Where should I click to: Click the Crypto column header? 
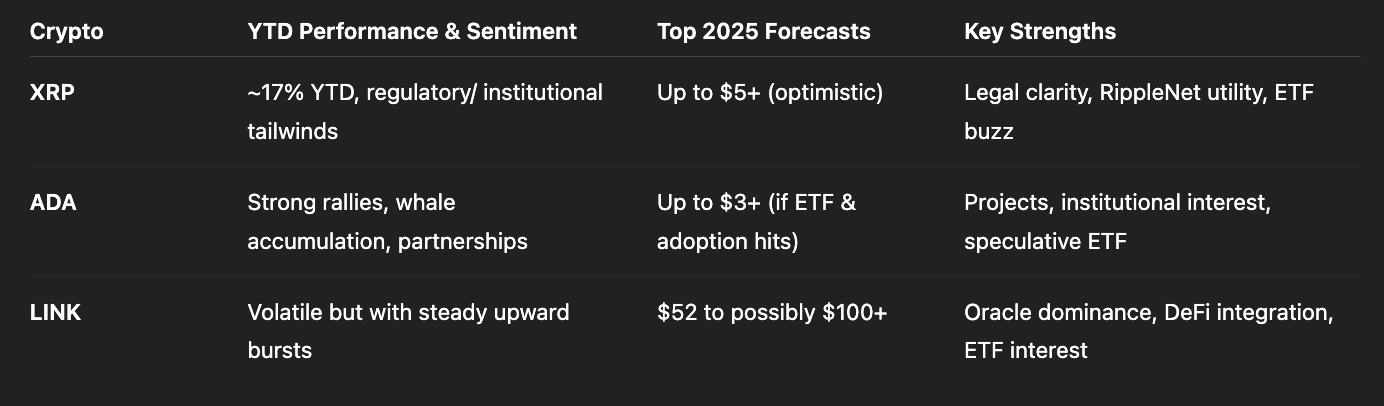coord(66,31)
